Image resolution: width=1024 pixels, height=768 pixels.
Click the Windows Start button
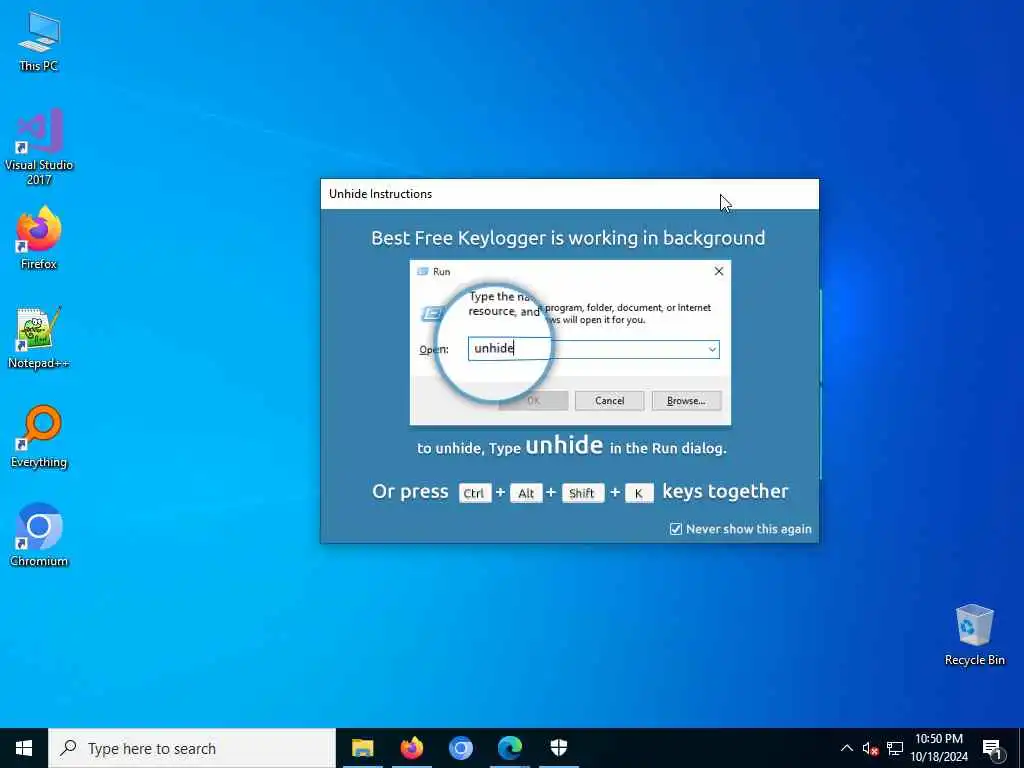[24, 748]
